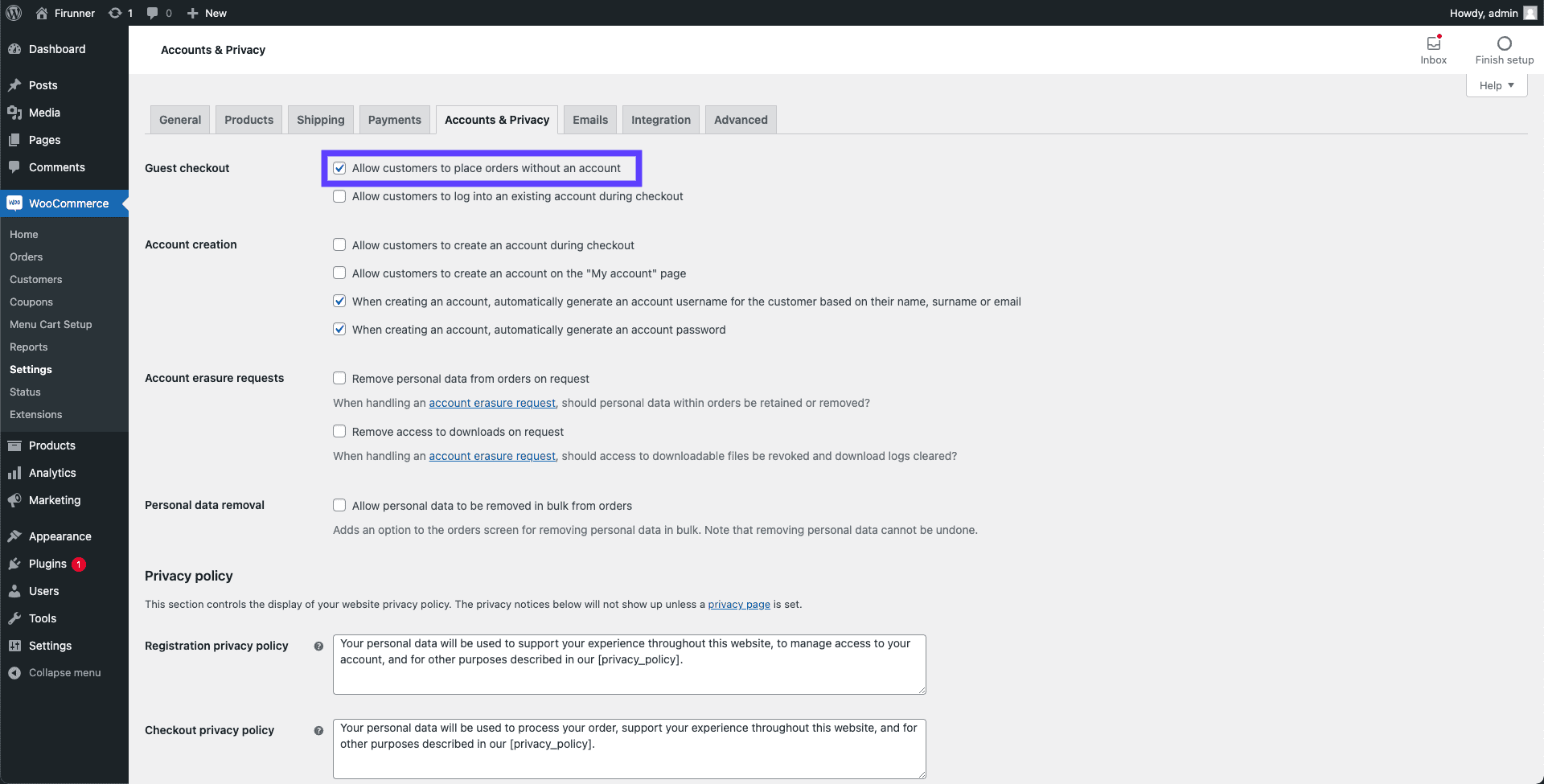Screen dimensions: 1544x784
Task: Click the WordPress logo icon in admin bar
Action: [x=14, y=13]
